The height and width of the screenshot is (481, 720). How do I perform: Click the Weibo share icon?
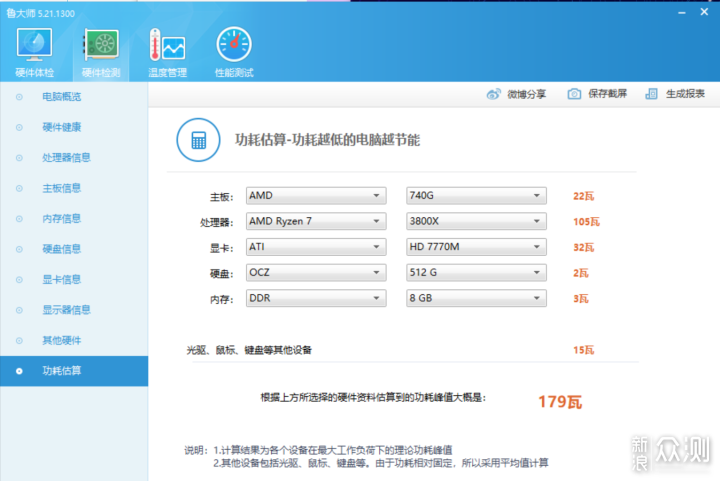click(x=494, y=94)
